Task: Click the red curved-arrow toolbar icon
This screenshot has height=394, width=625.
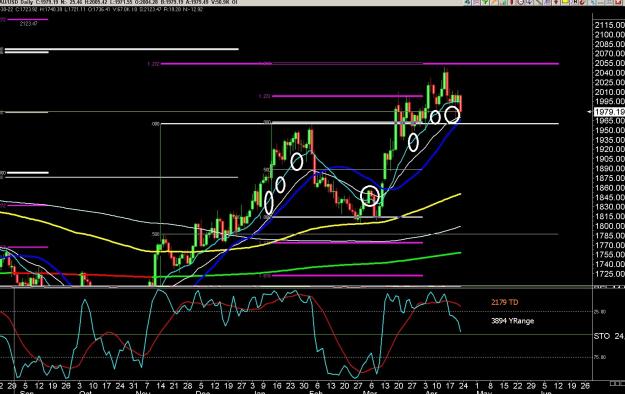Action: [582, 2]
